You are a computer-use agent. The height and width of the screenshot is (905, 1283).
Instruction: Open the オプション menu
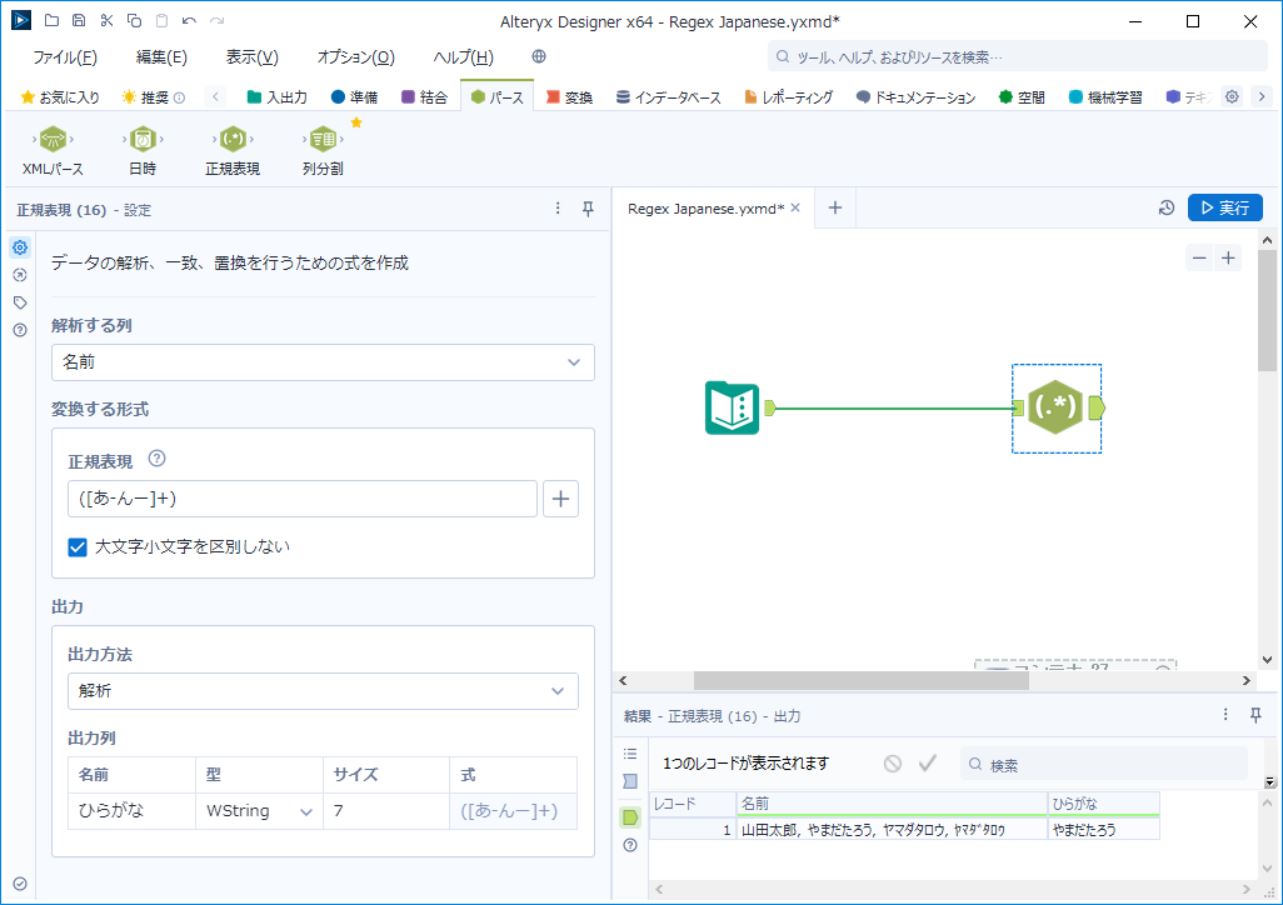(355, 57)
